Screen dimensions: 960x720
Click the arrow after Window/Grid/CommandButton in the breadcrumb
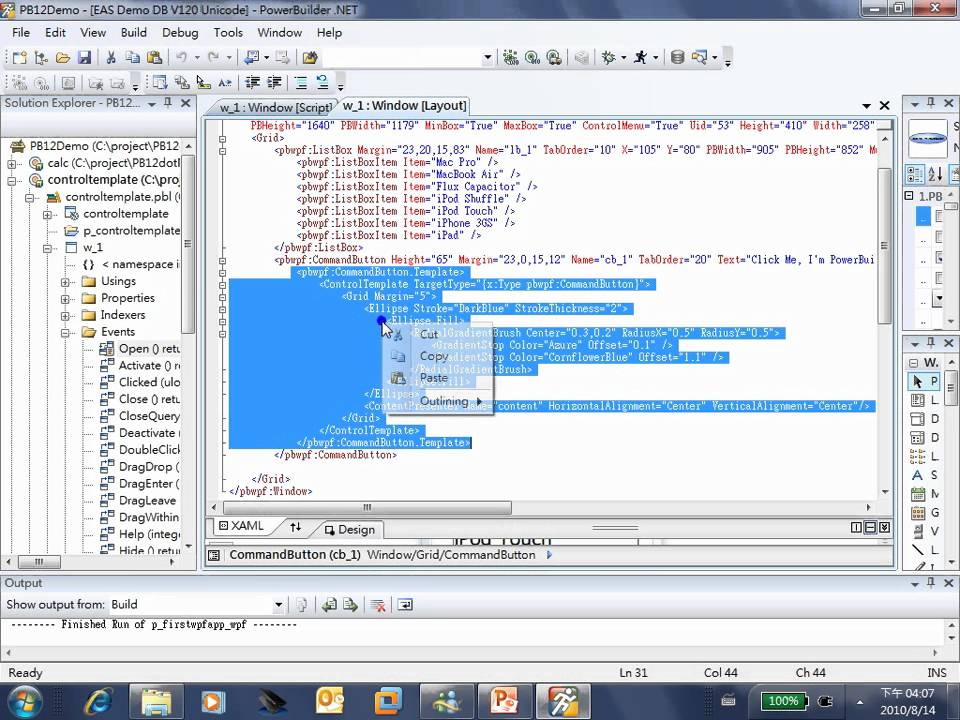[x=549, y=555]
